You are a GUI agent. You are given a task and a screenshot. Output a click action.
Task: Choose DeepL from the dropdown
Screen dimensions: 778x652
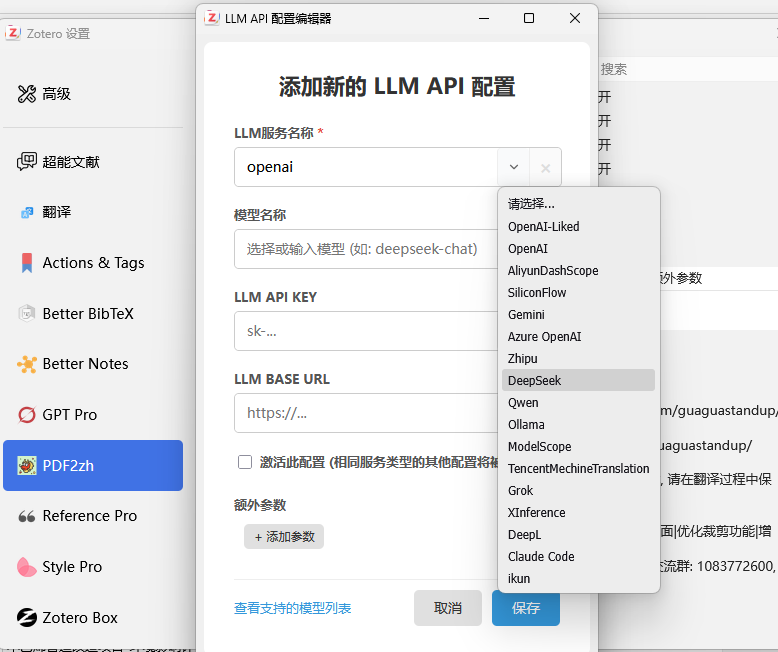(578, 534)
